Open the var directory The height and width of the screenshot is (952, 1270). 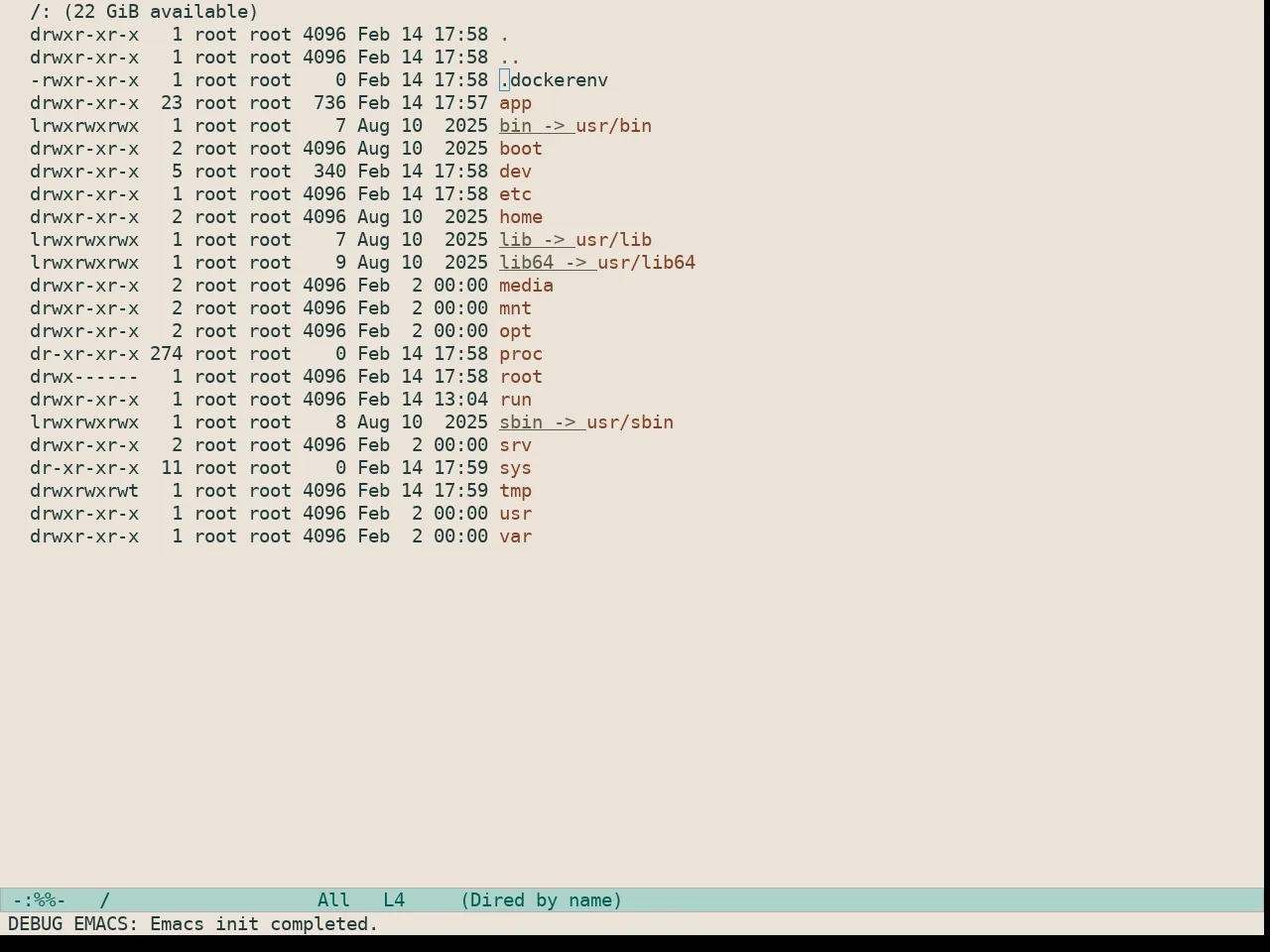click(x=515, y=536)
